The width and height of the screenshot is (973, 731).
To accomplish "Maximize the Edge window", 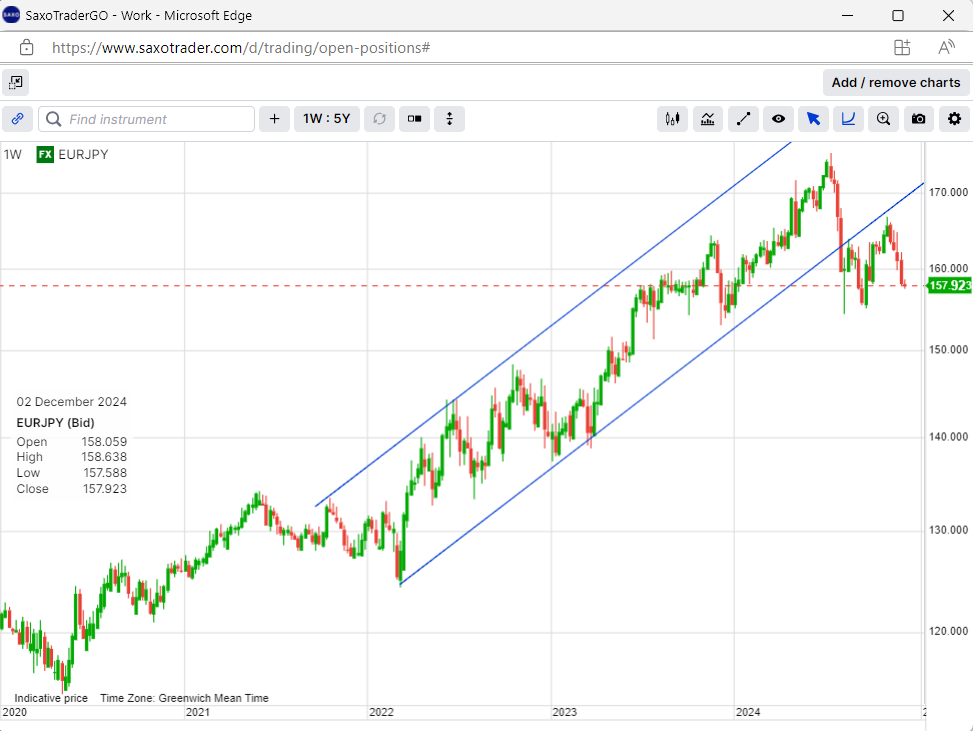I will coord(898,16).
